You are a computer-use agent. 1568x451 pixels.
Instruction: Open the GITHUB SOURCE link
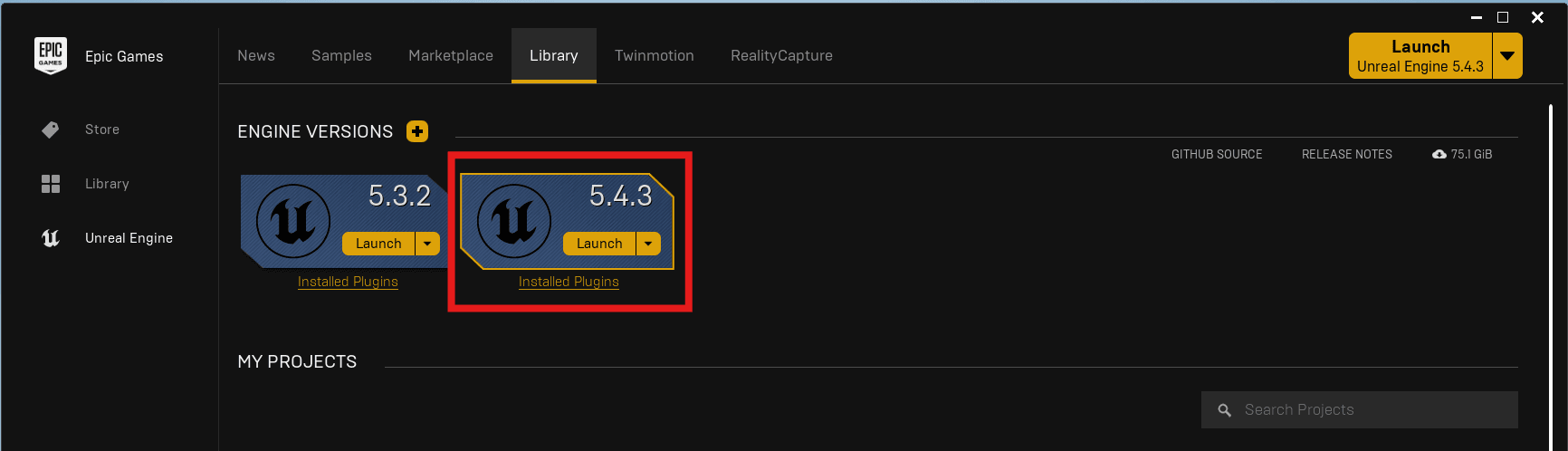tap(1217, 155)
